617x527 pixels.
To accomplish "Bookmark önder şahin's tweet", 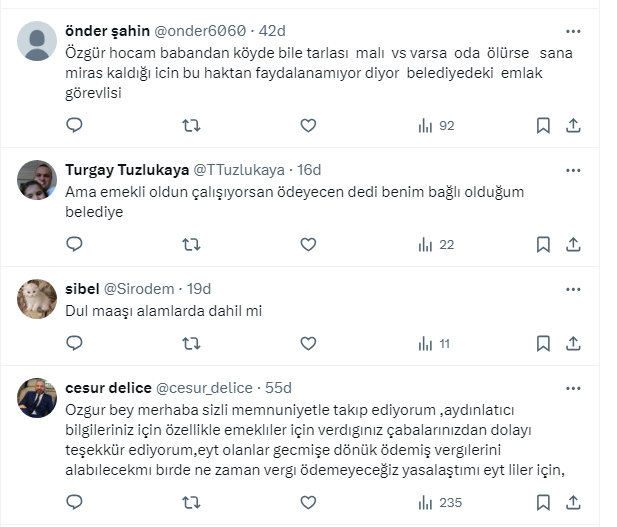I will click(543, 125).
